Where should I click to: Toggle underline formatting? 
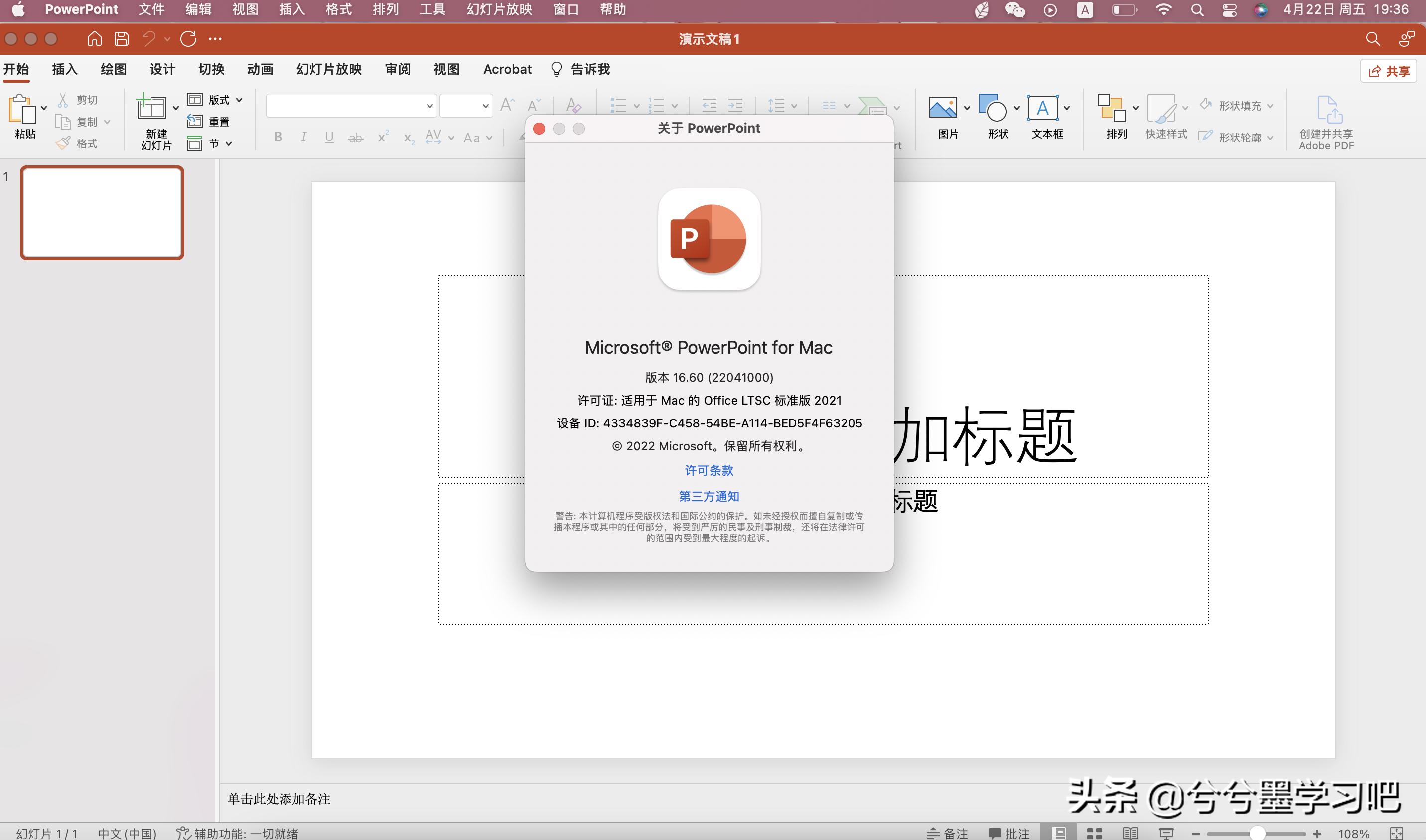(x=329, y=137)
